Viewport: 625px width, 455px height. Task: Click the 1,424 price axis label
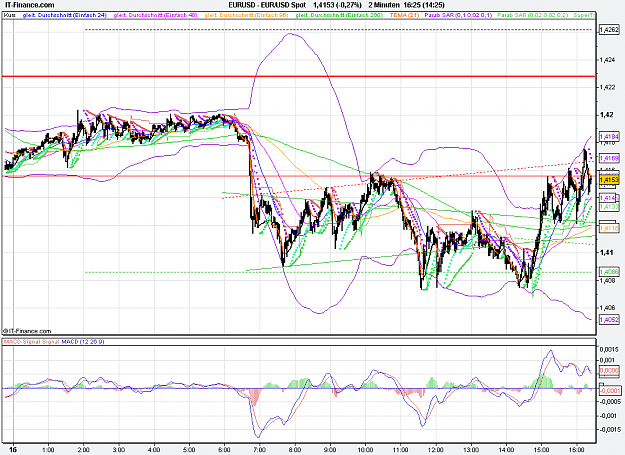point(607,60)
